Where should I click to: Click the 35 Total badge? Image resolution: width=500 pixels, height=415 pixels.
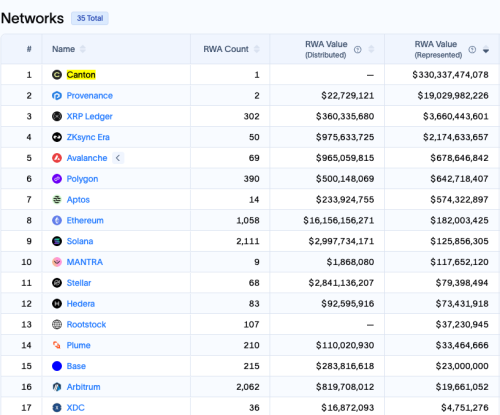tap(90, 18)
